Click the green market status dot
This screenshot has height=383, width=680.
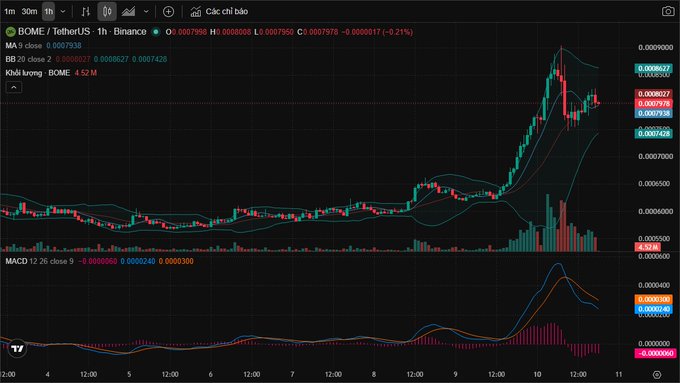tap(156, 32)
